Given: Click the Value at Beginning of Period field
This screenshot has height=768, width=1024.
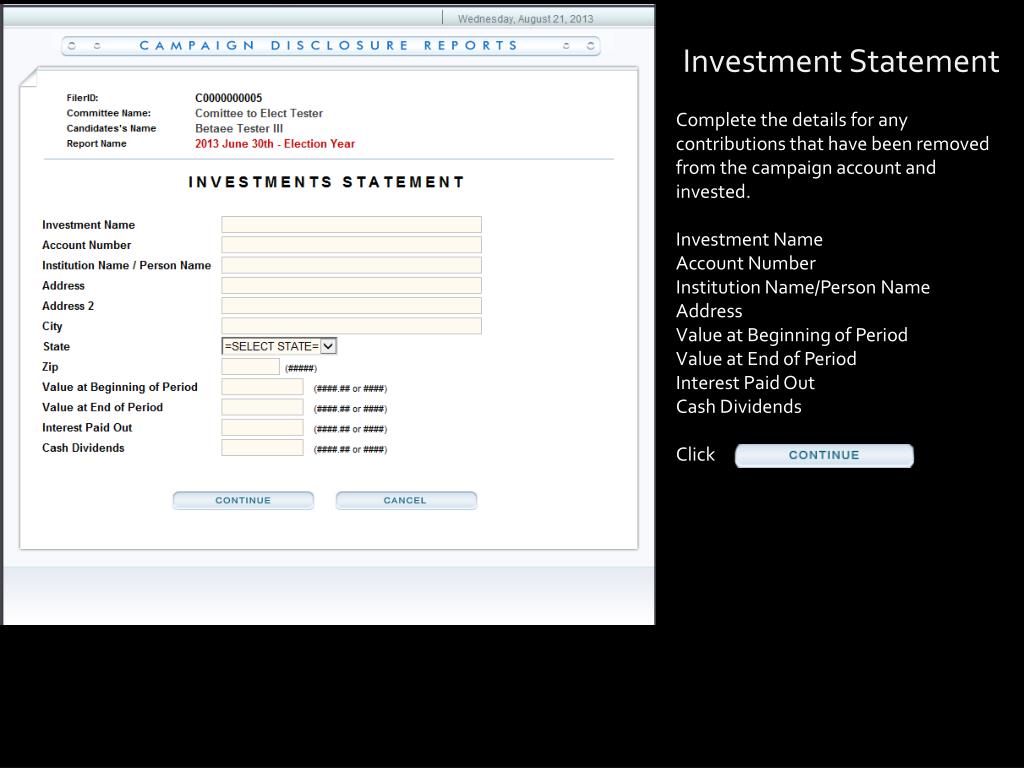Looking at the screenshot, I should coord(263,387).
